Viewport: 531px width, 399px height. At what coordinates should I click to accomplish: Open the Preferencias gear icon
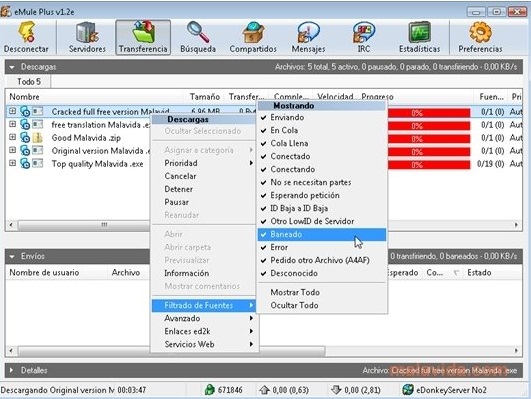[480, 32]
